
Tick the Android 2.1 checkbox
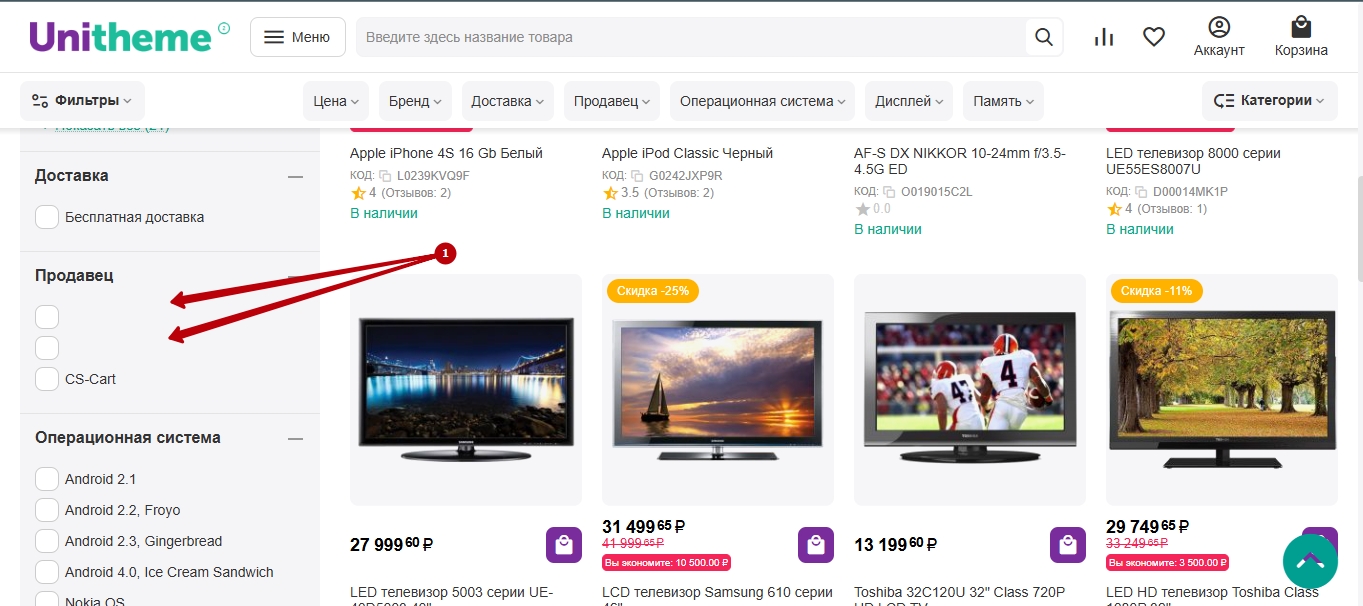[47, 479]
